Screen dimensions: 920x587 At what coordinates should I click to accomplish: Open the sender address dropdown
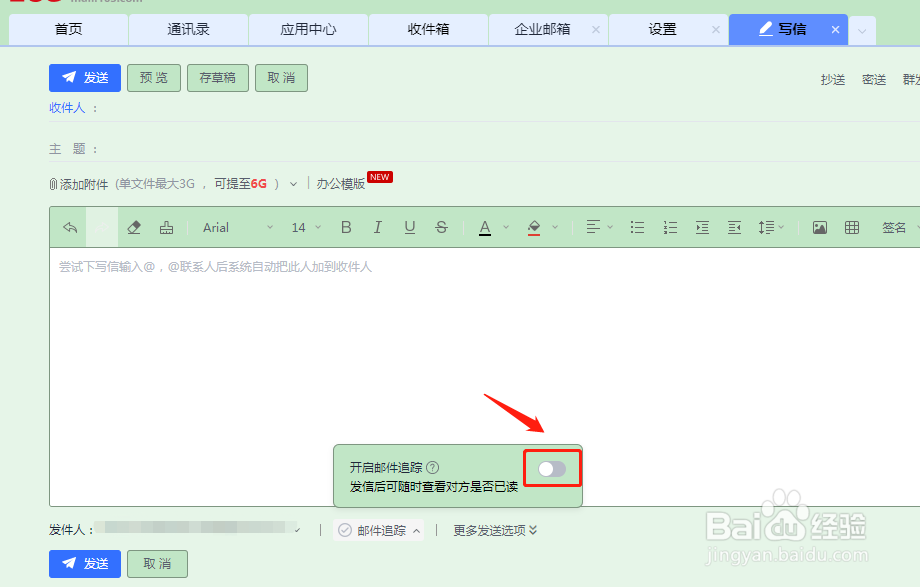[x=297, y=530]
